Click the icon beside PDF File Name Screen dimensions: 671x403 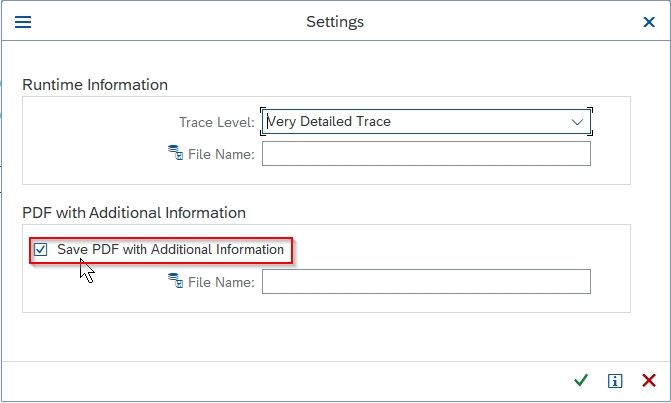click(x=175, y=281)
